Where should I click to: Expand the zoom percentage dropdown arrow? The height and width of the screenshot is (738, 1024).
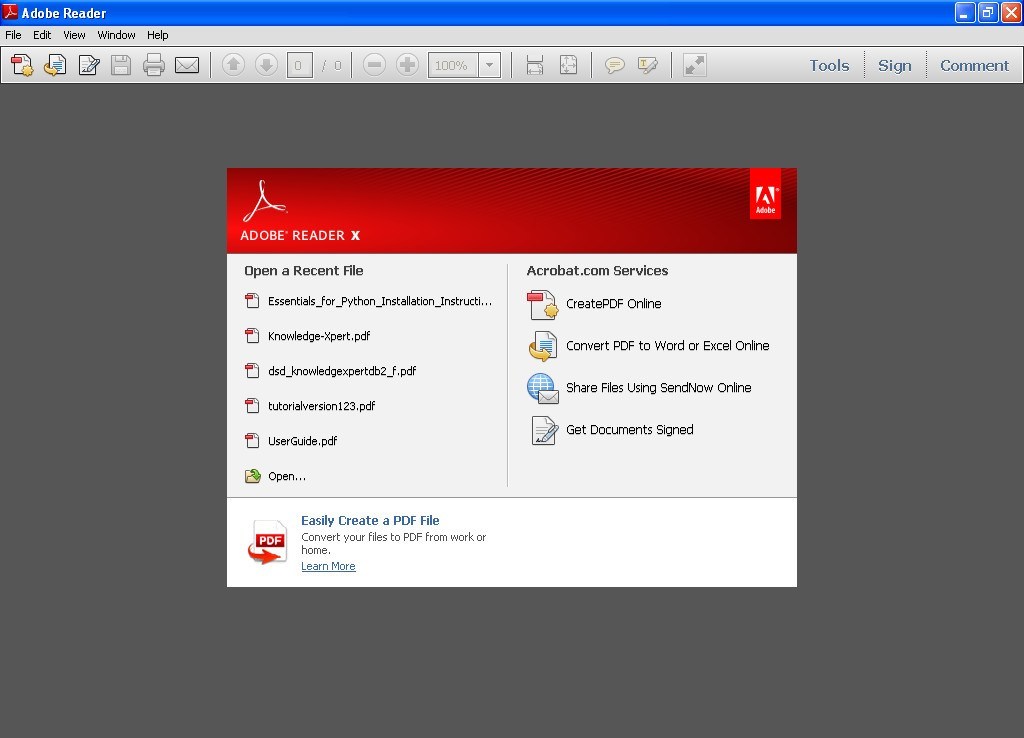489,66
